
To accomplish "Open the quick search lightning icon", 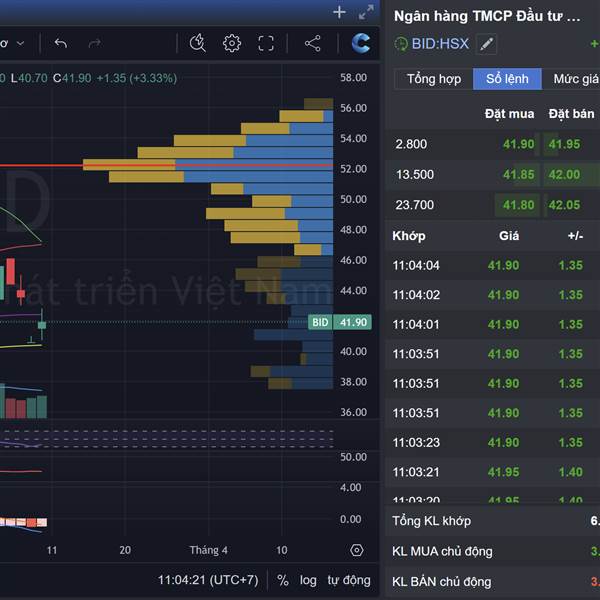I will [197, 43].
